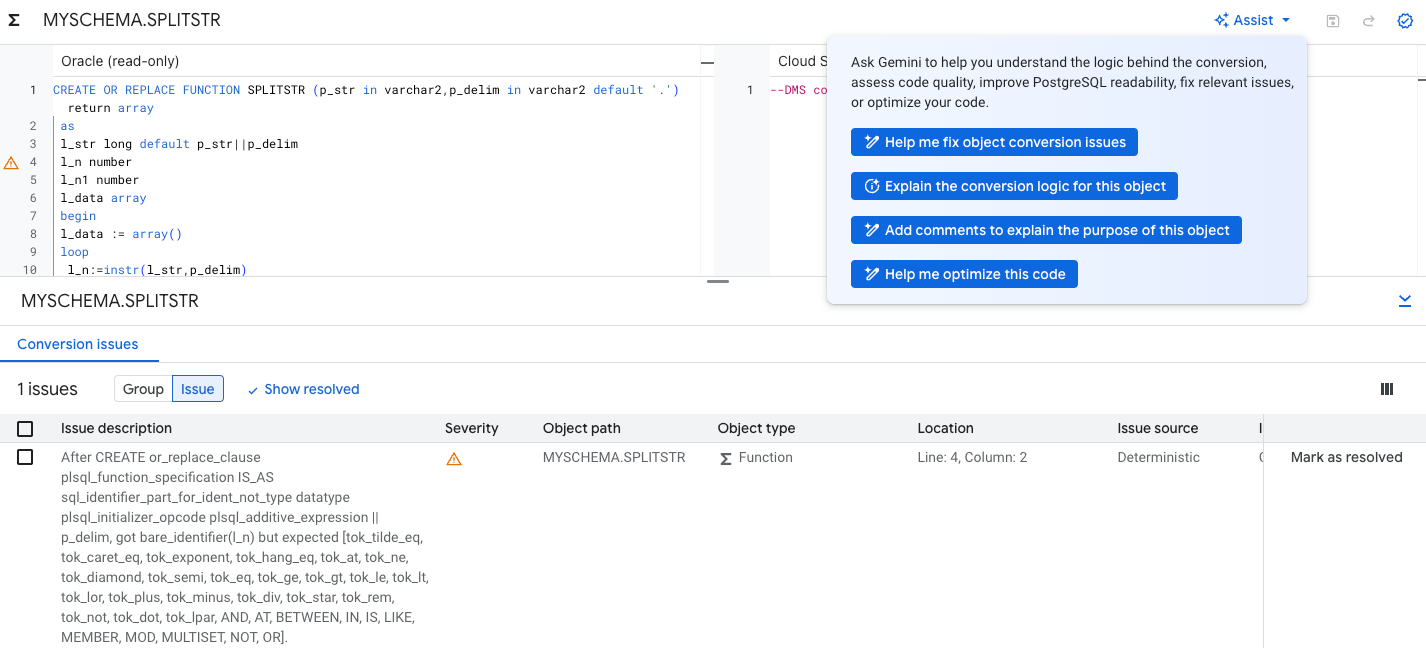
Task: Select the Issue view toggle button
Action: (197, 388)
